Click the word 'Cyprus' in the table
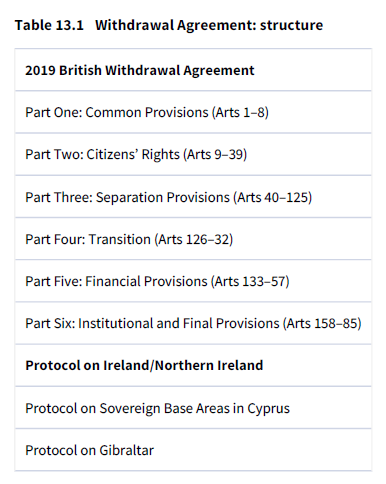Screen dimensions: 386x484 point(268,409)
